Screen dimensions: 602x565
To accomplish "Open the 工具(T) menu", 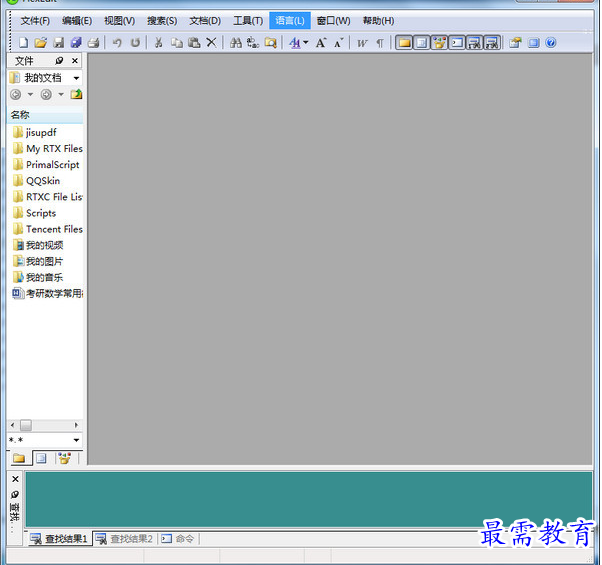I will [x=248, y=20].
